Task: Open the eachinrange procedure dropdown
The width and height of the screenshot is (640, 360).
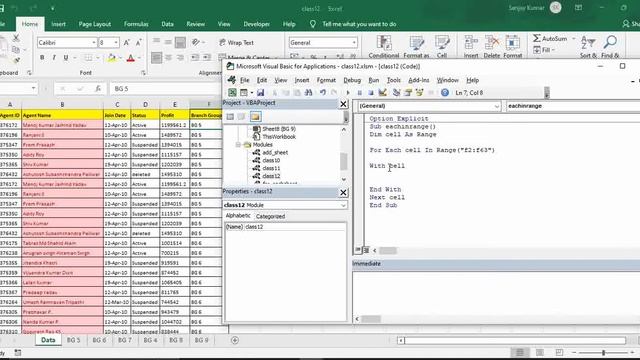Action: tap(572, 106)
